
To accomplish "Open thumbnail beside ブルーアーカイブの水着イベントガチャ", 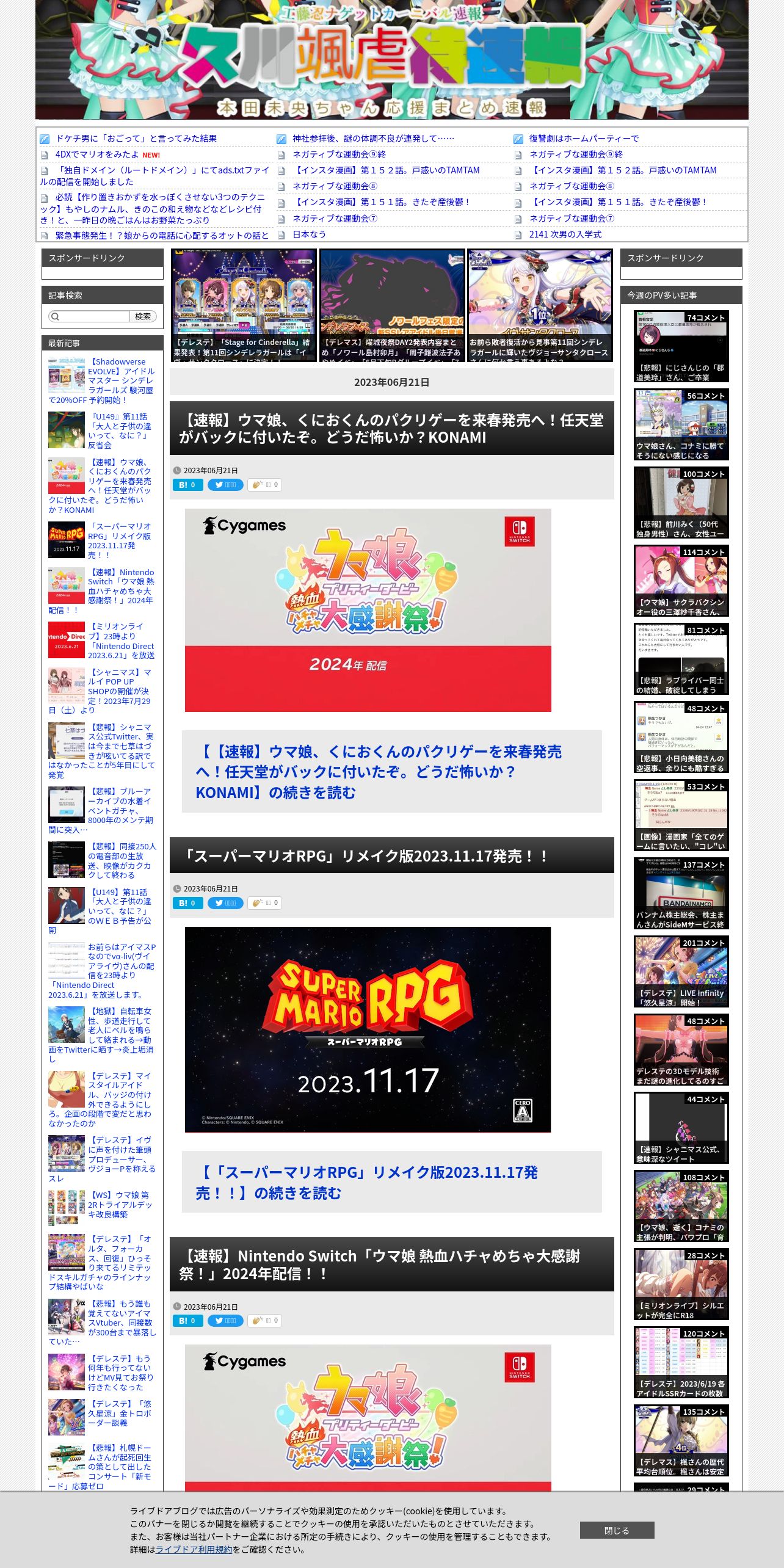I will 67,805.
